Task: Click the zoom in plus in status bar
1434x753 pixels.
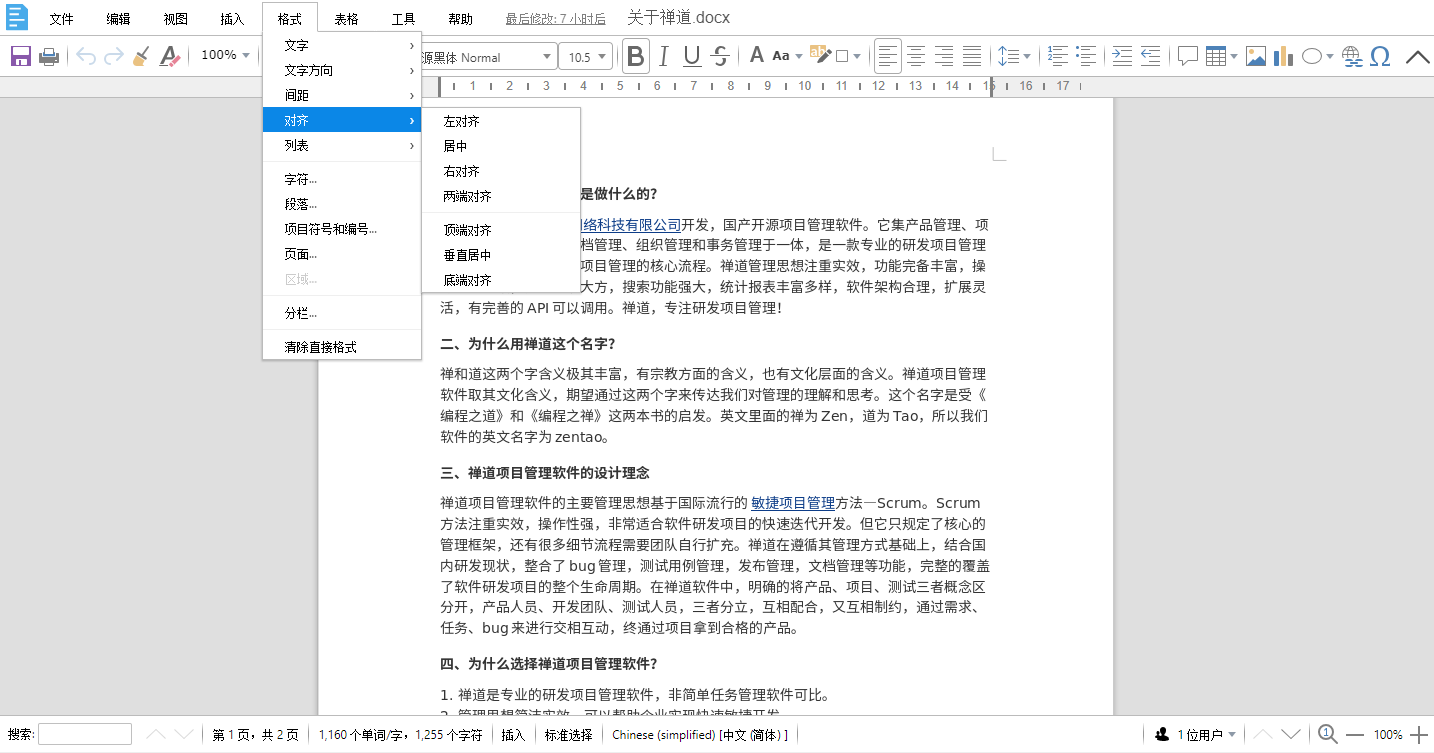Action: pos(1418,735)
